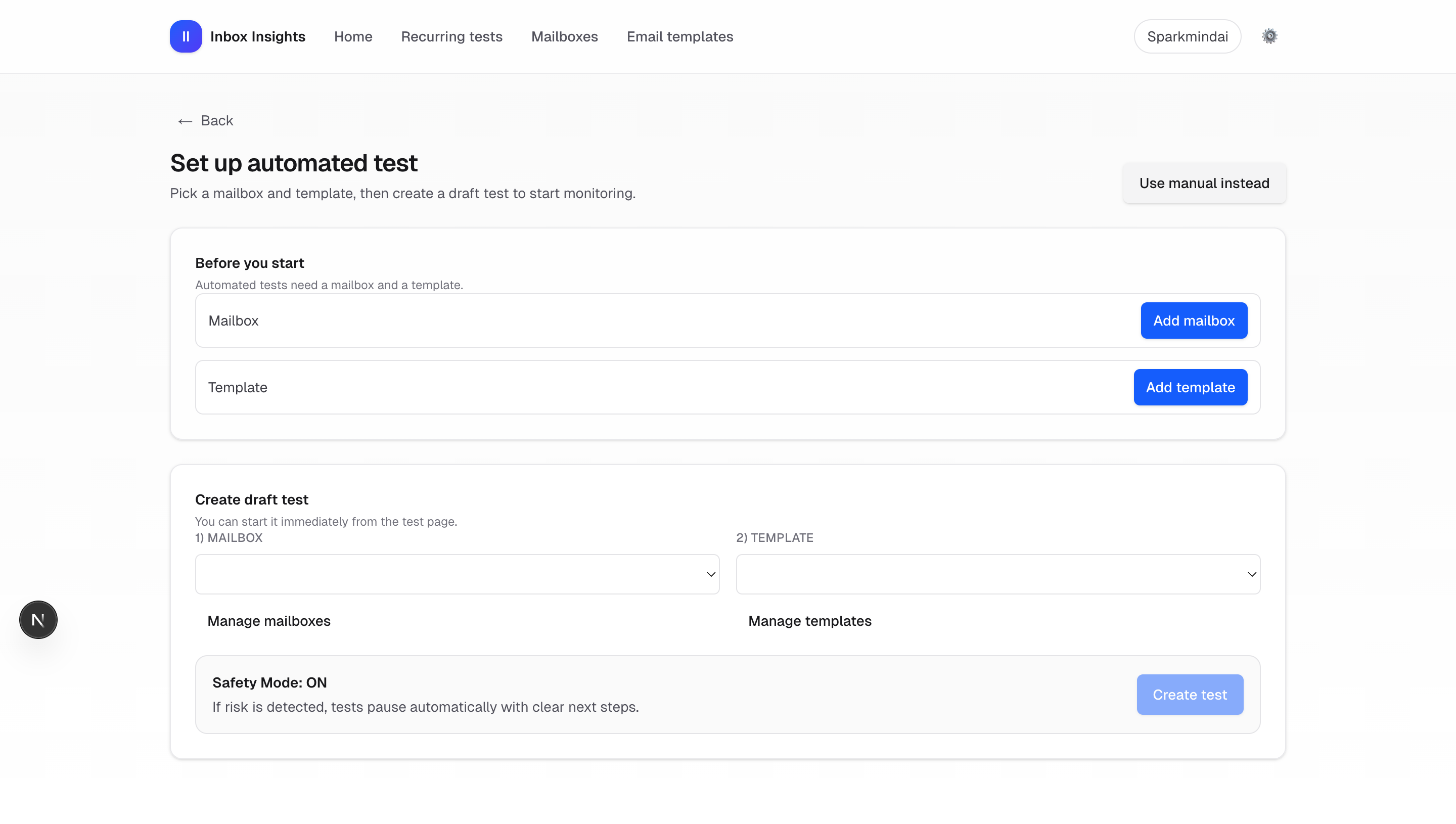
Task: Navigate to the Home tab
Action: (x=353, y=36)
